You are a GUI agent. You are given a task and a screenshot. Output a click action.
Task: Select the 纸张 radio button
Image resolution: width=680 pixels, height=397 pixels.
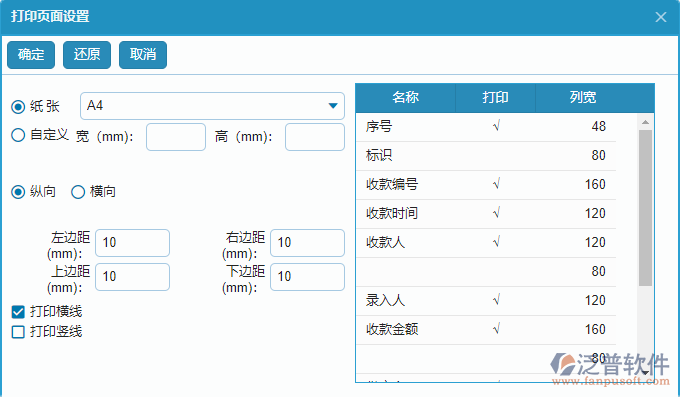(x=18, y=107)
